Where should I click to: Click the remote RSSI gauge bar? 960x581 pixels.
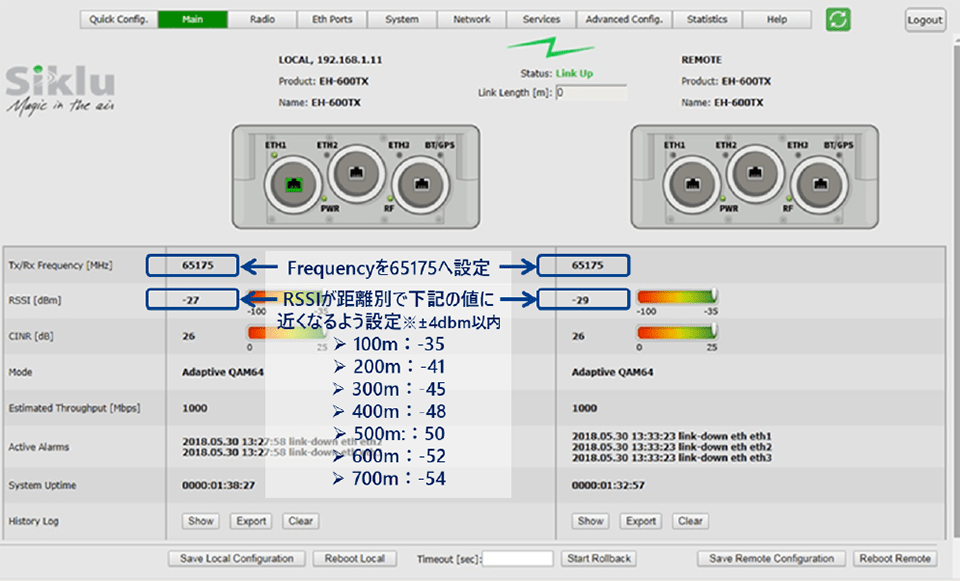pos(677,297)
